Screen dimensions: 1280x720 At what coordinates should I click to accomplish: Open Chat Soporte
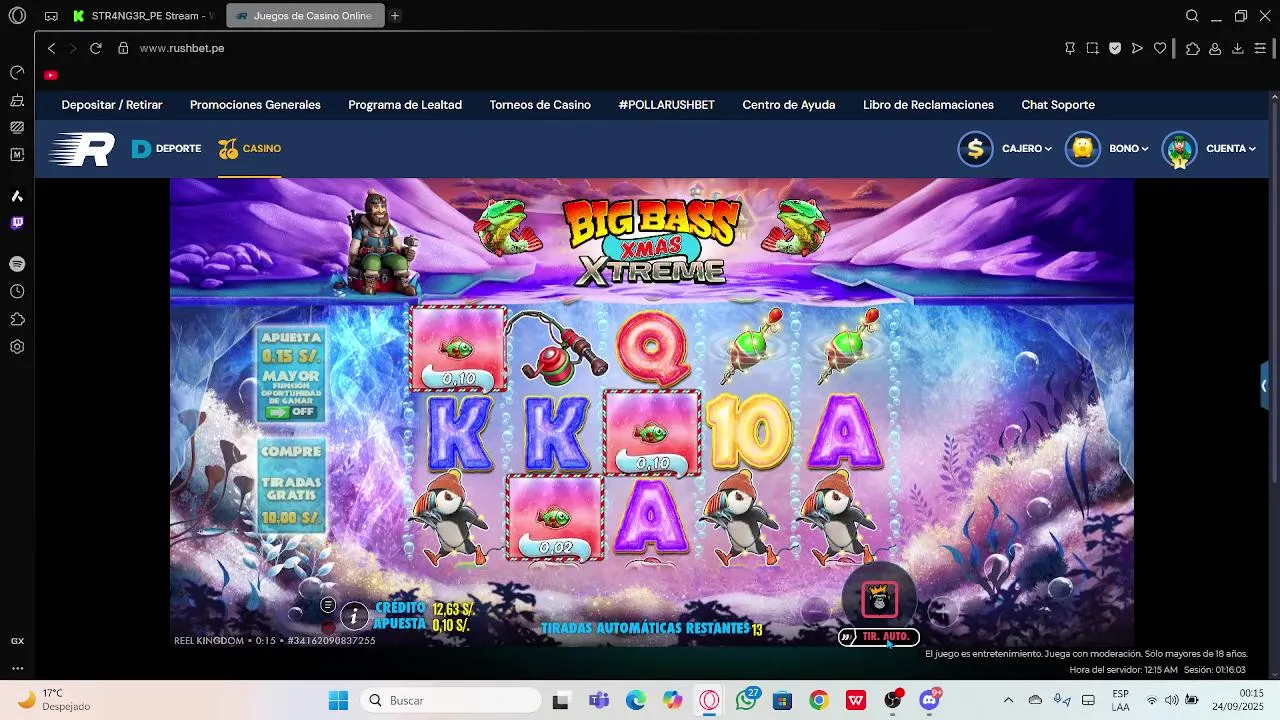pyautogui.click(x=1058, y=105)
